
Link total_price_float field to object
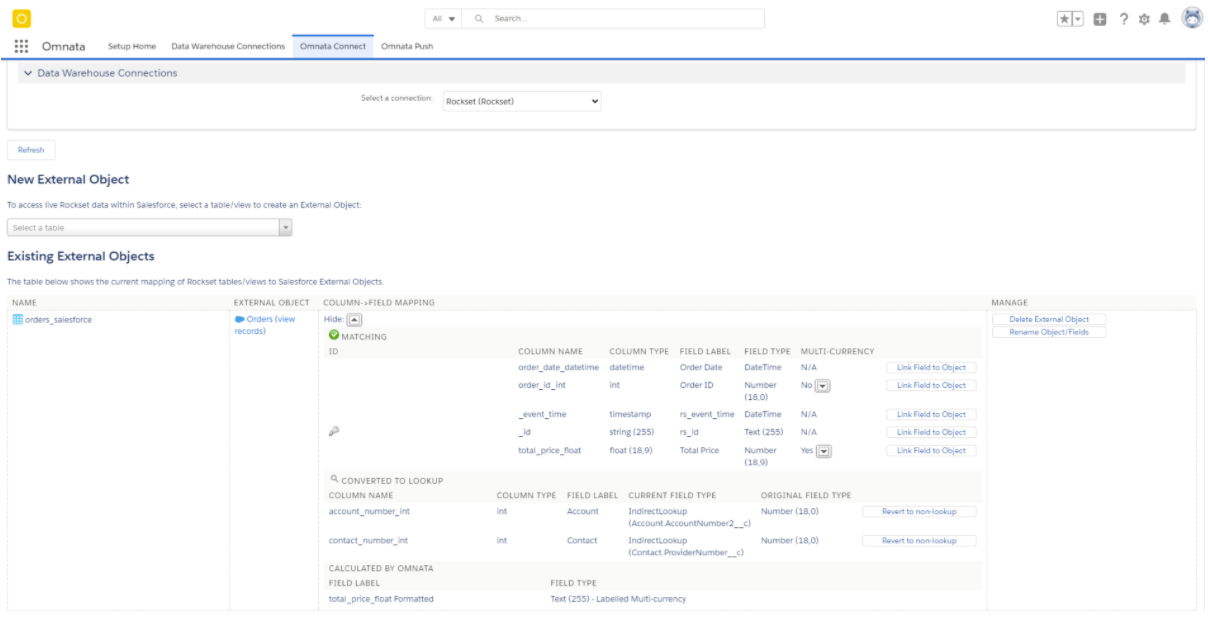coord(931,450)
